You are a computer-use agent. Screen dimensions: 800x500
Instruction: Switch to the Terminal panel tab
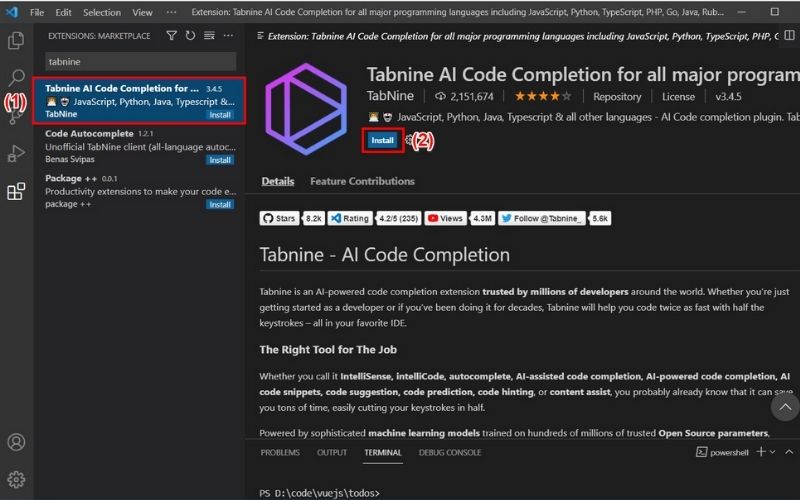383,453
